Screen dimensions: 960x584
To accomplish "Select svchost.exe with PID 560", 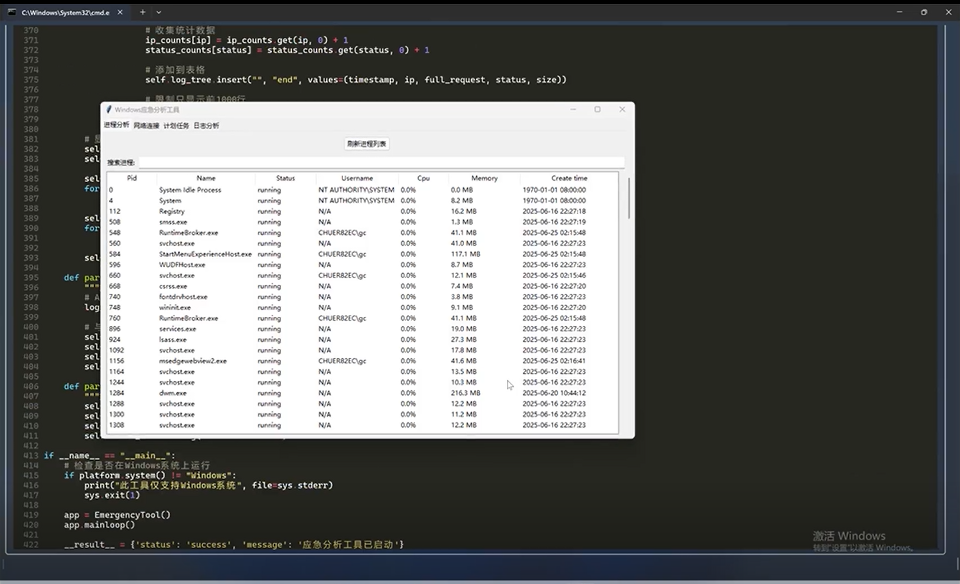I will tap(362, 244).
